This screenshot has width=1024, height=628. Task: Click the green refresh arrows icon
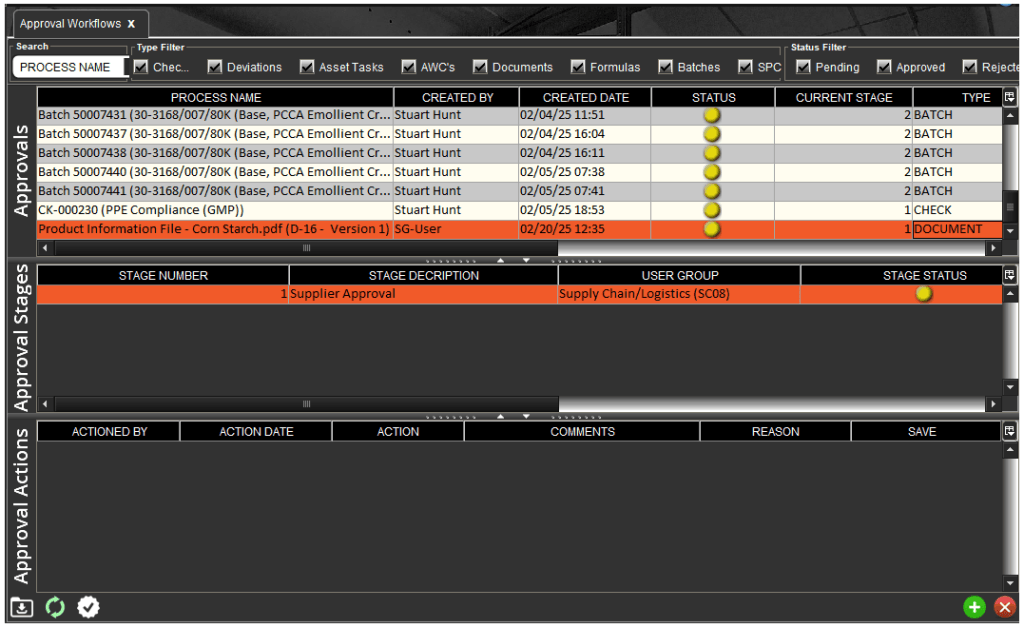point(55,607)
